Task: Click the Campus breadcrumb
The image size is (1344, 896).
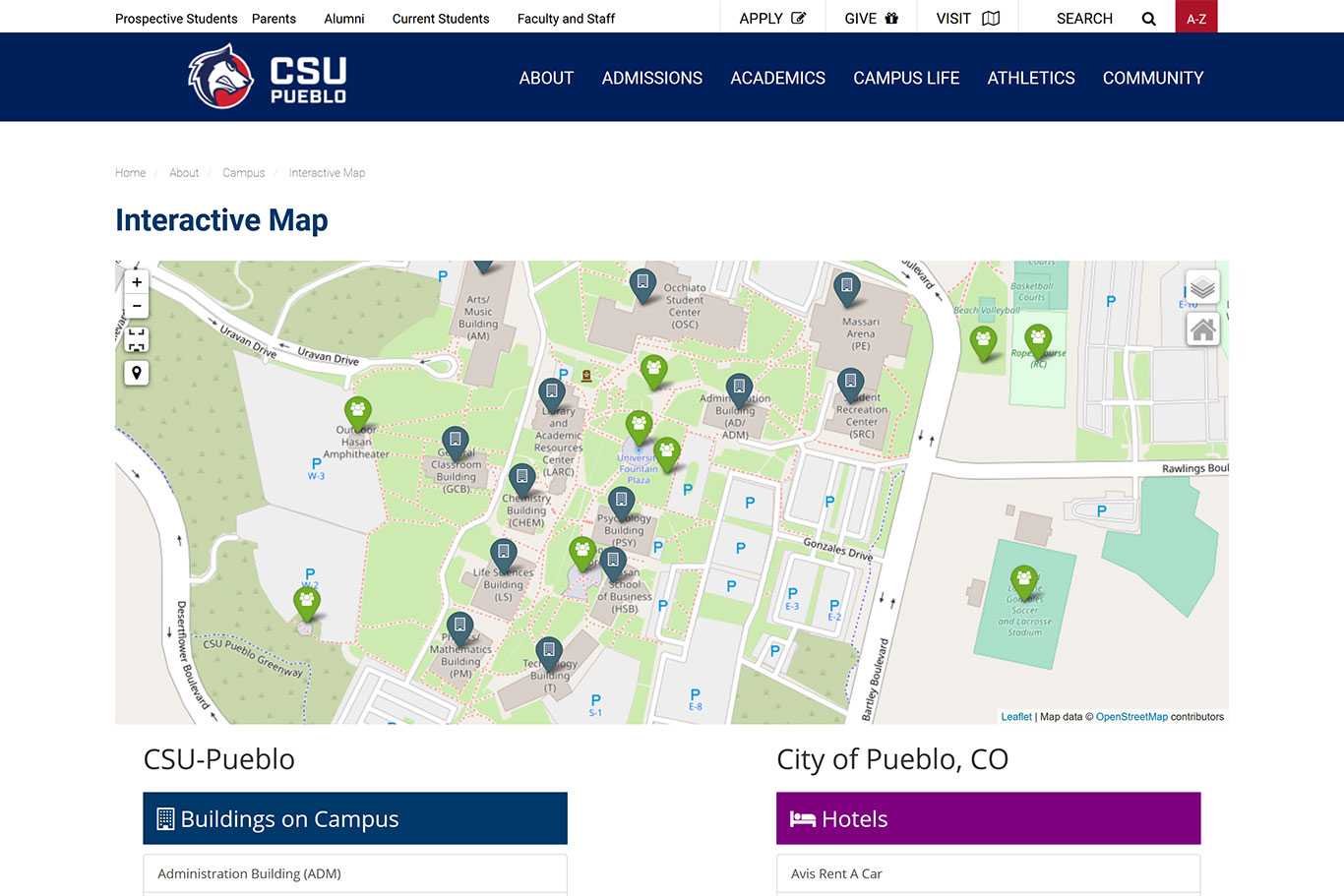Action: click(243, 173)
